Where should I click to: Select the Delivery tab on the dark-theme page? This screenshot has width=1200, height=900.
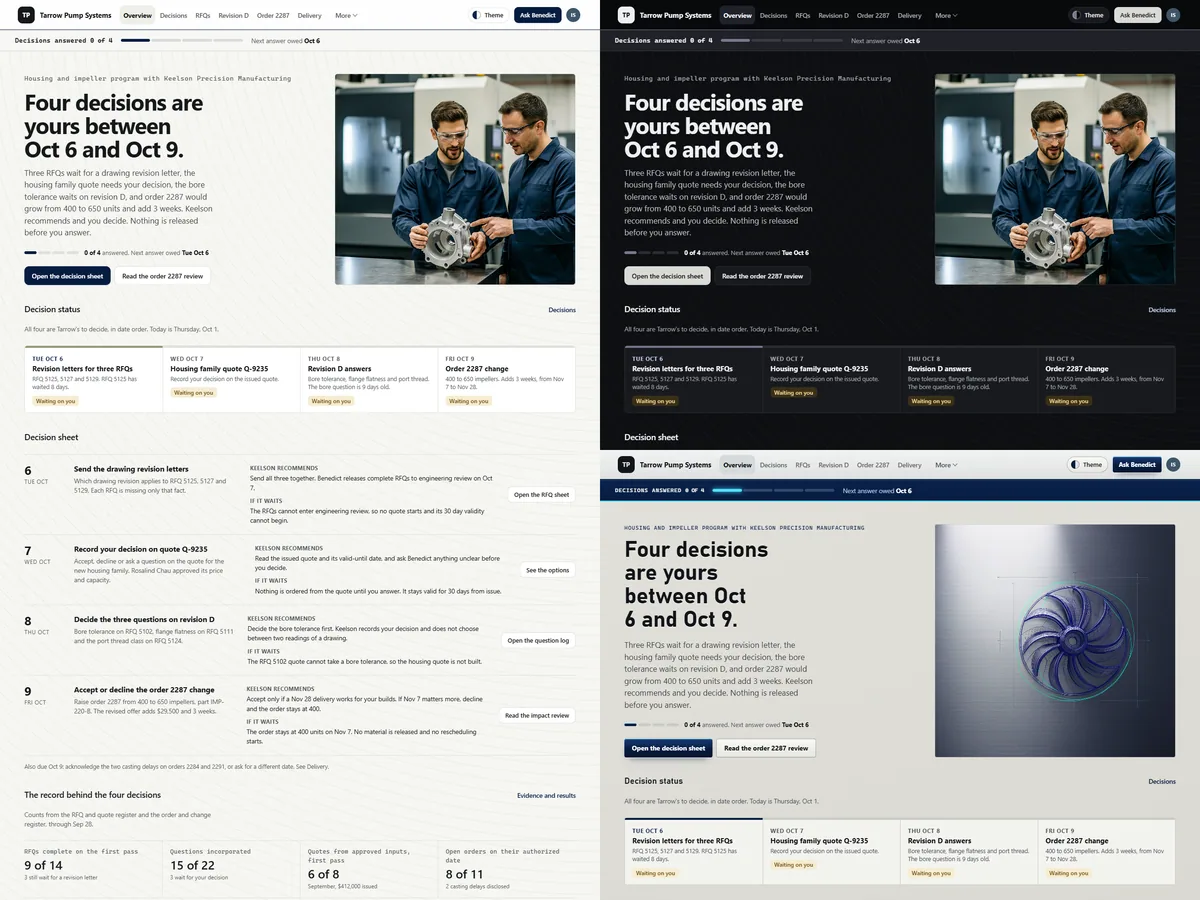click(909, 16)
